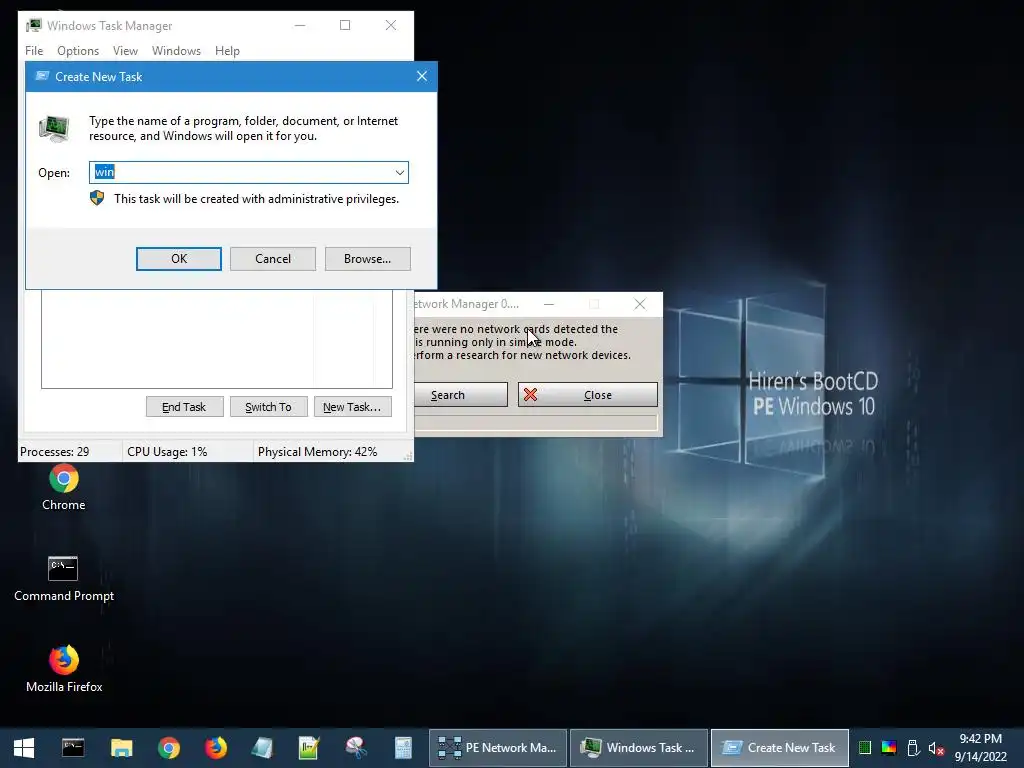Switch to PE Network Manager taskbar button
The height and width of the screenshot is (768, 1024).
click(498, 748)
